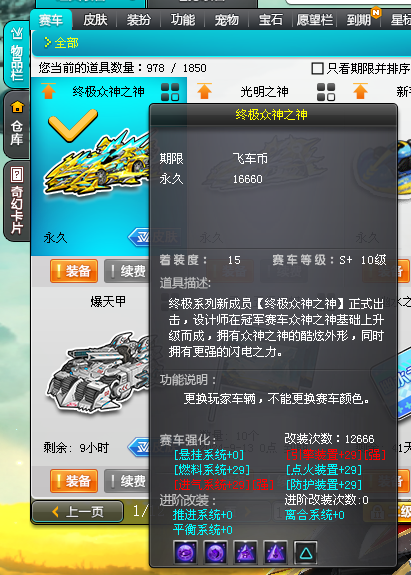Switch to the 宝石 tab

pyautogui.click(x=271, y=20)
